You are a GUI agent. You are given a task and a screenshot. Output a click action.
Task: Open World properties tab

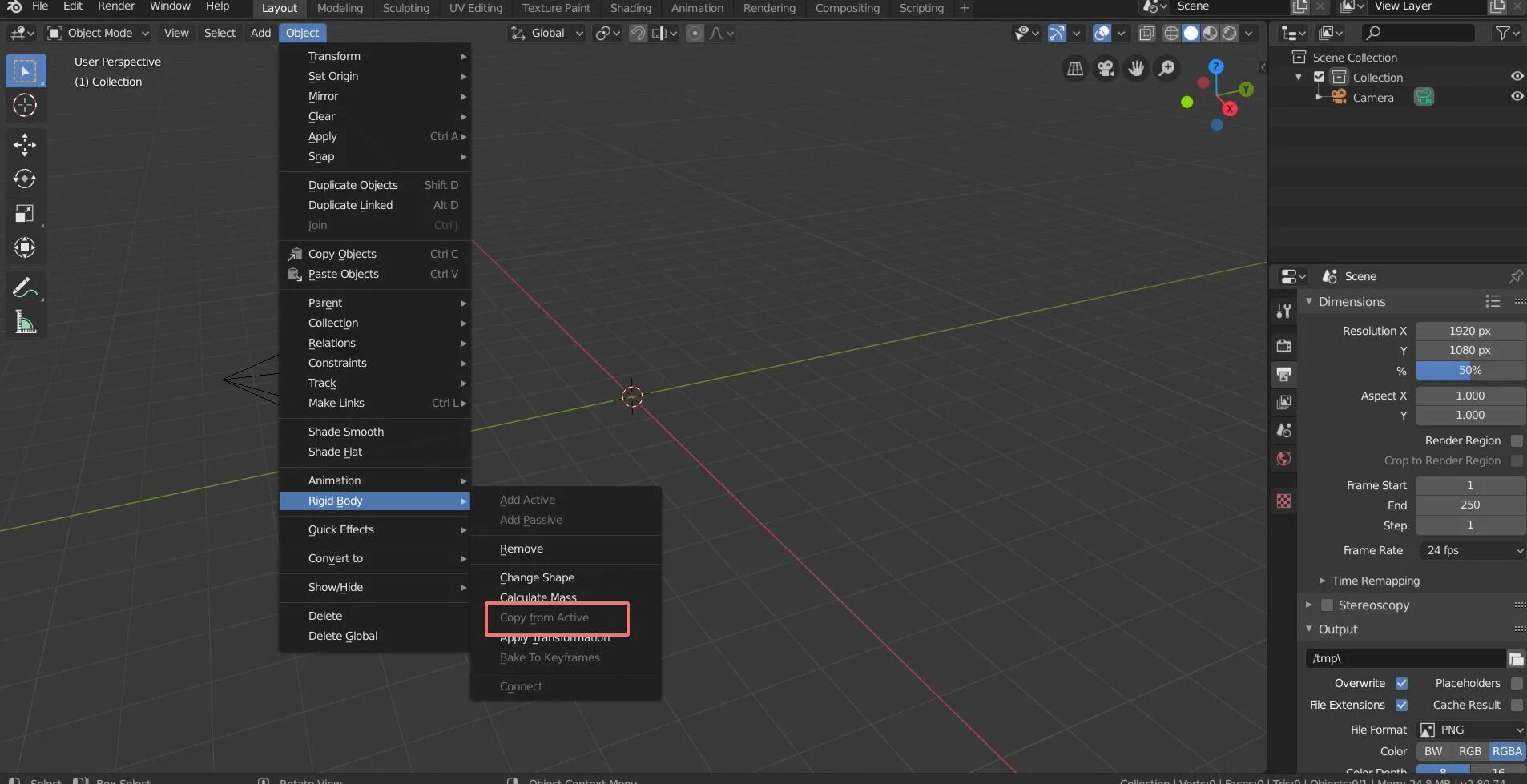(1283, 458)
